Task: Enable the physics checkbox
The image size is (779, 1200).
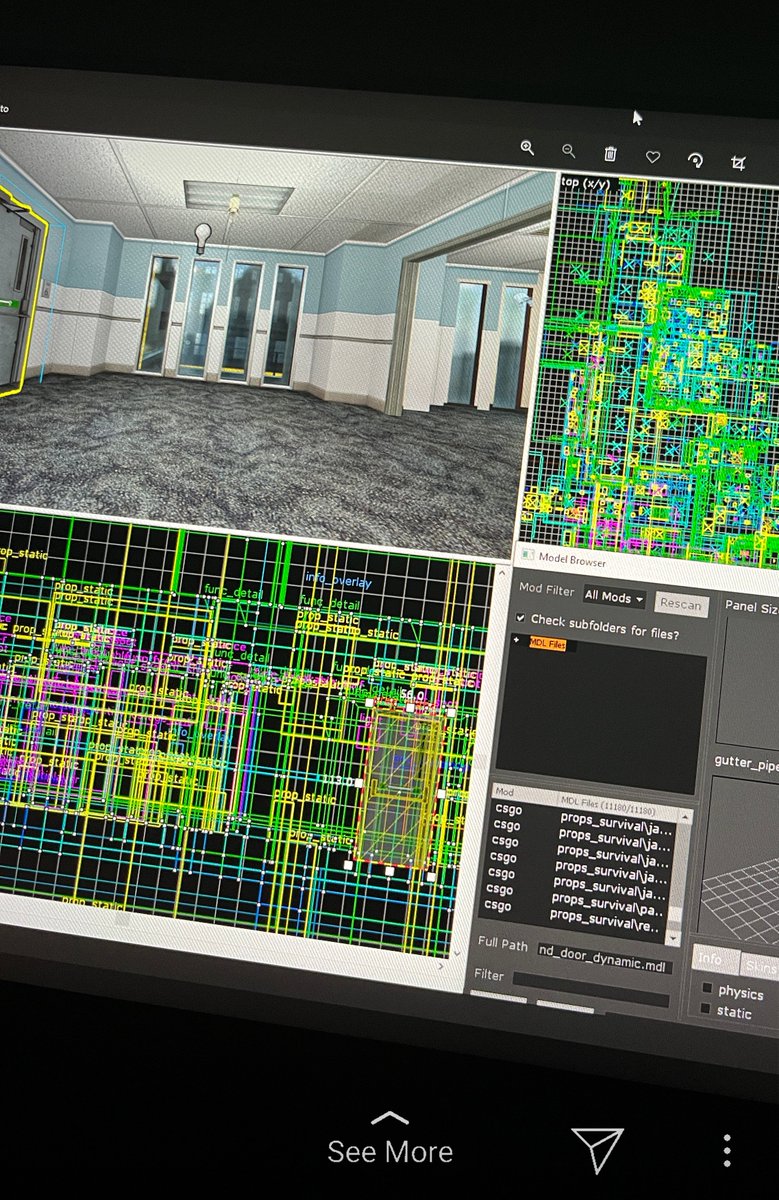Action: point(707,989)
